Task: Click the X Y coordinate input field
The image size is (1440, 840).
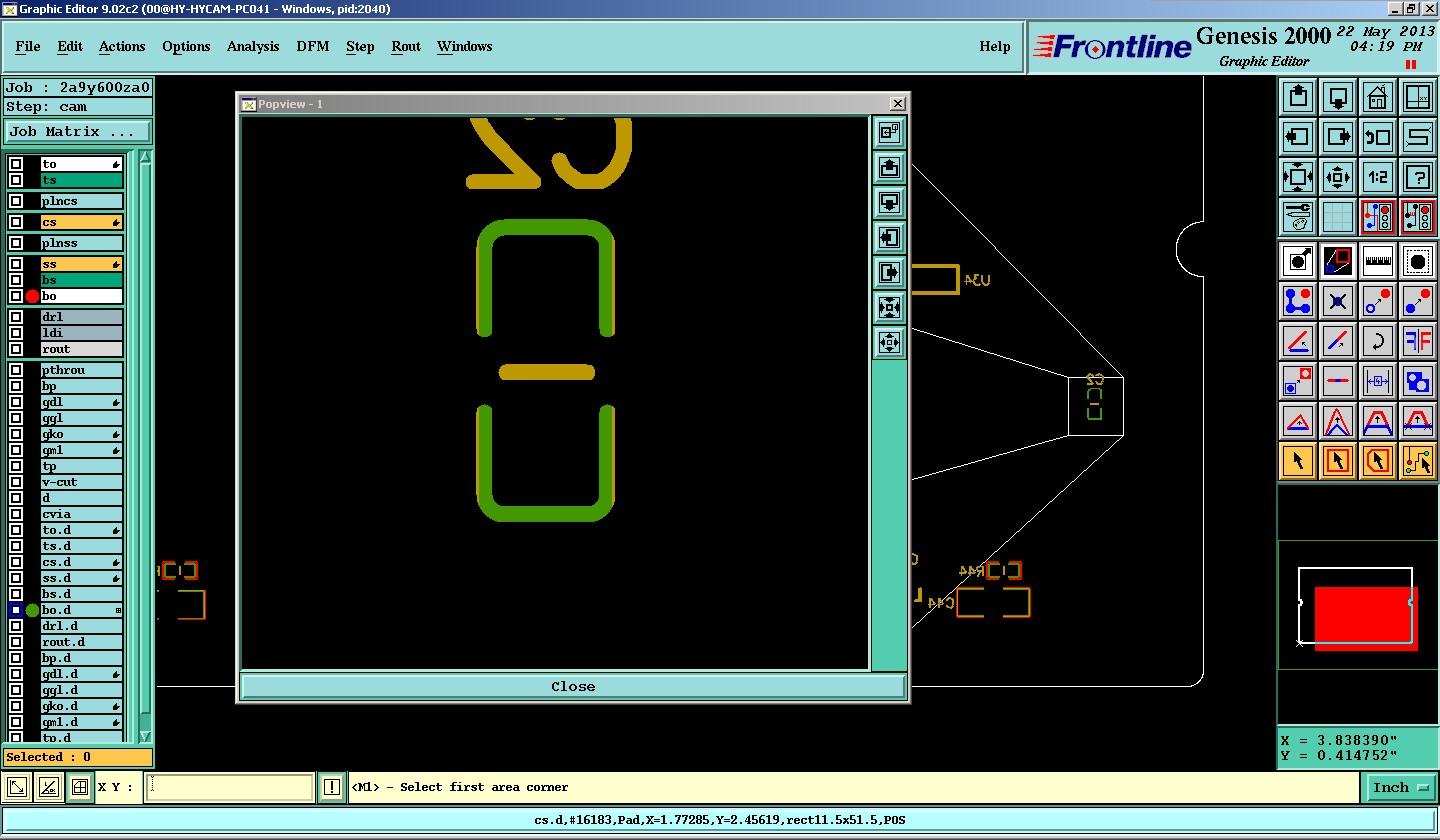Action: tap(230, 788)
